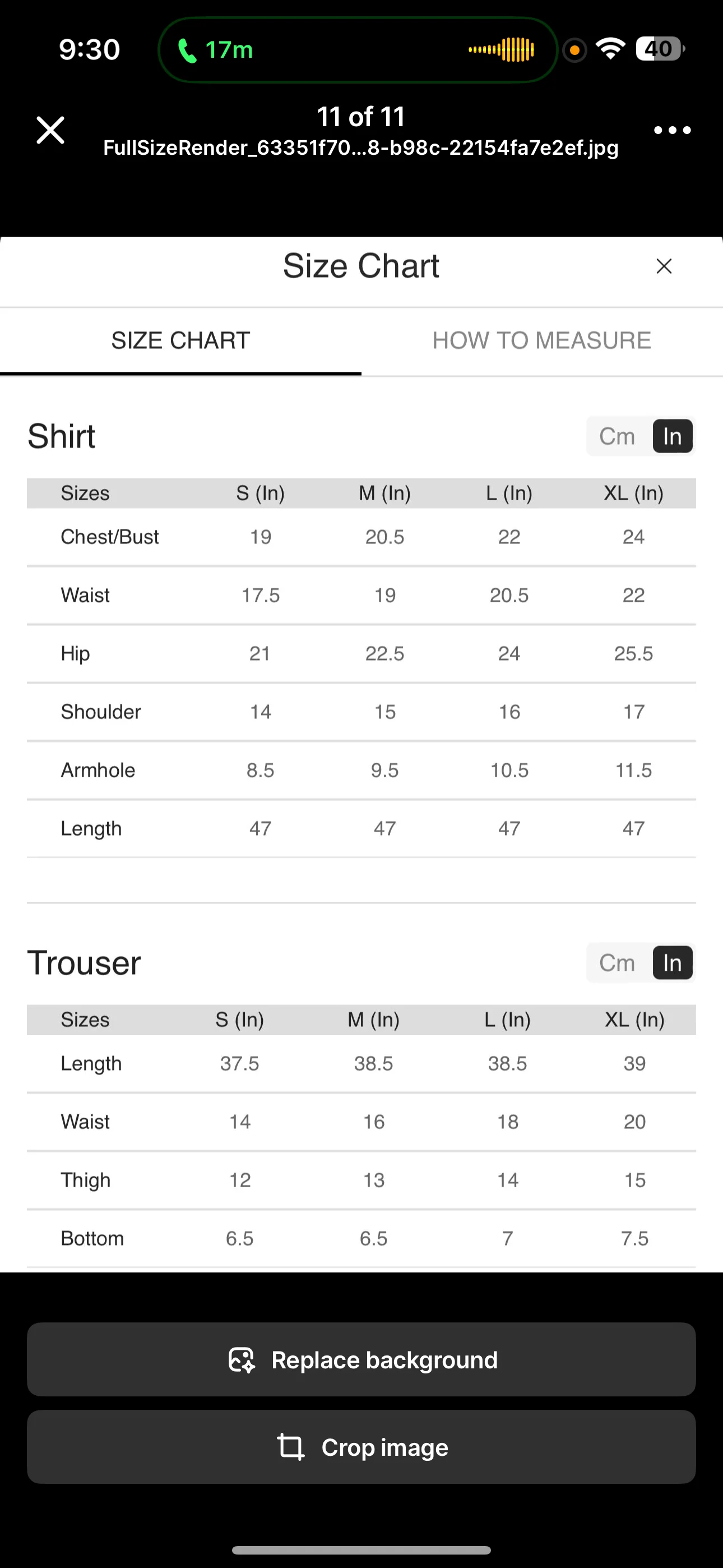This screenshot has width=723, height=1568.
Task: Open the three-dot more options menu
Action: tap(672, 130)
